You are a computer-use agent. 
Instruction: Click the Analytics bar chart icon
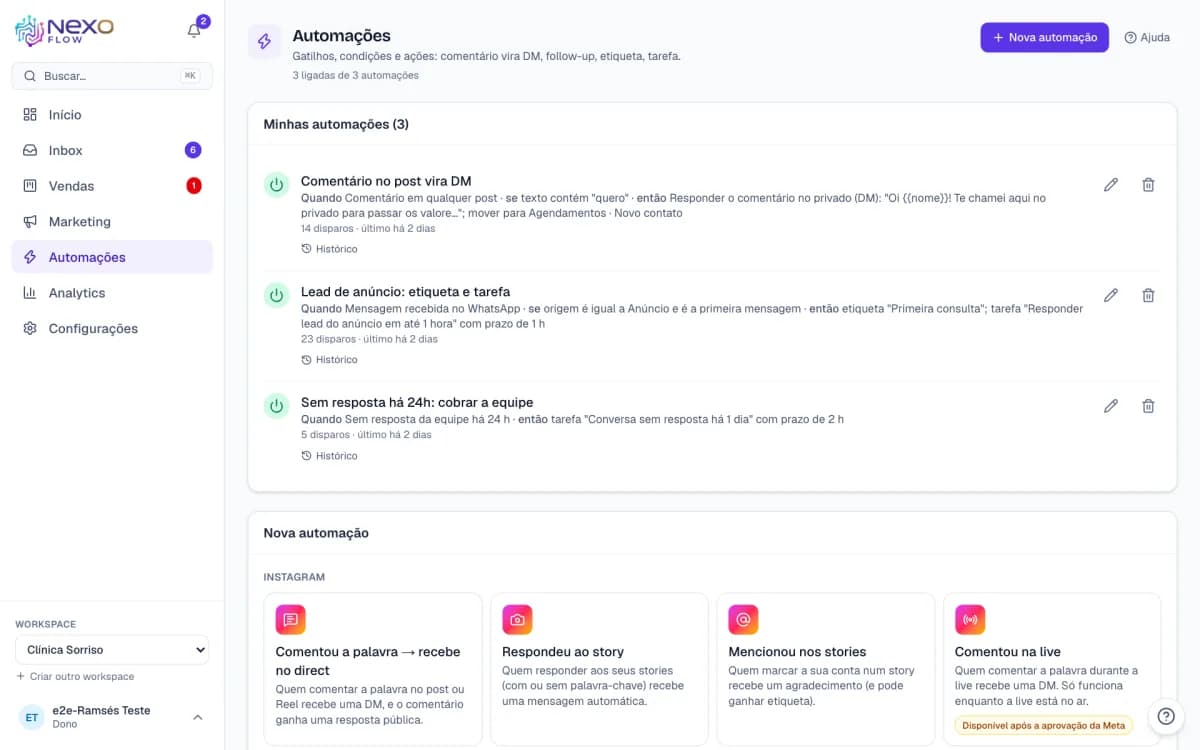(30, 293)
